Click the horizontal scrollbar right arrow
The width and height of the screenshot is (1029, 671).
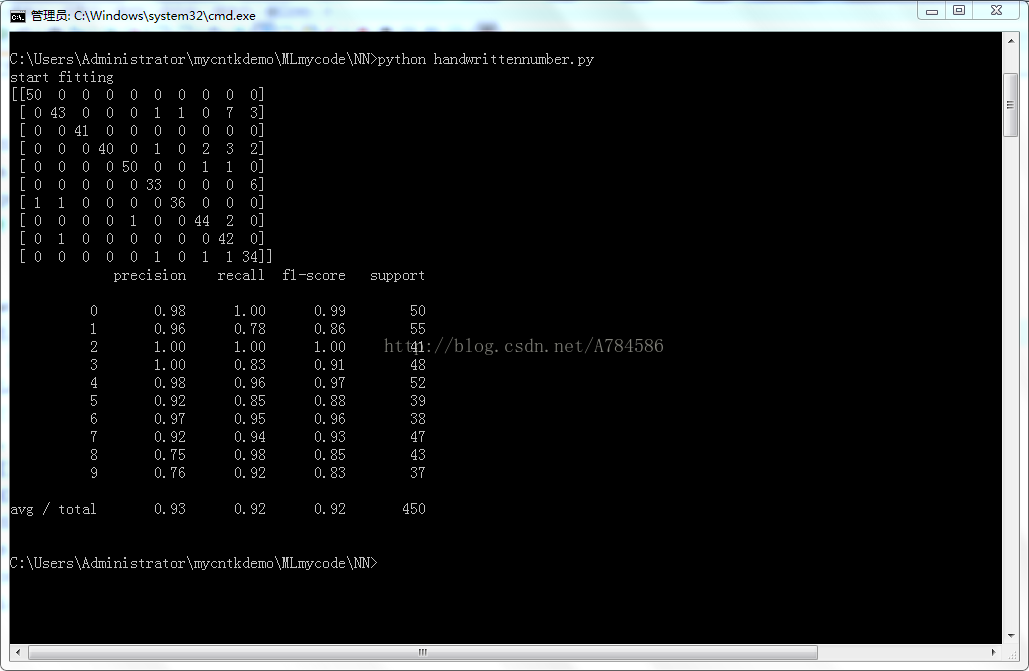[994, 652]
